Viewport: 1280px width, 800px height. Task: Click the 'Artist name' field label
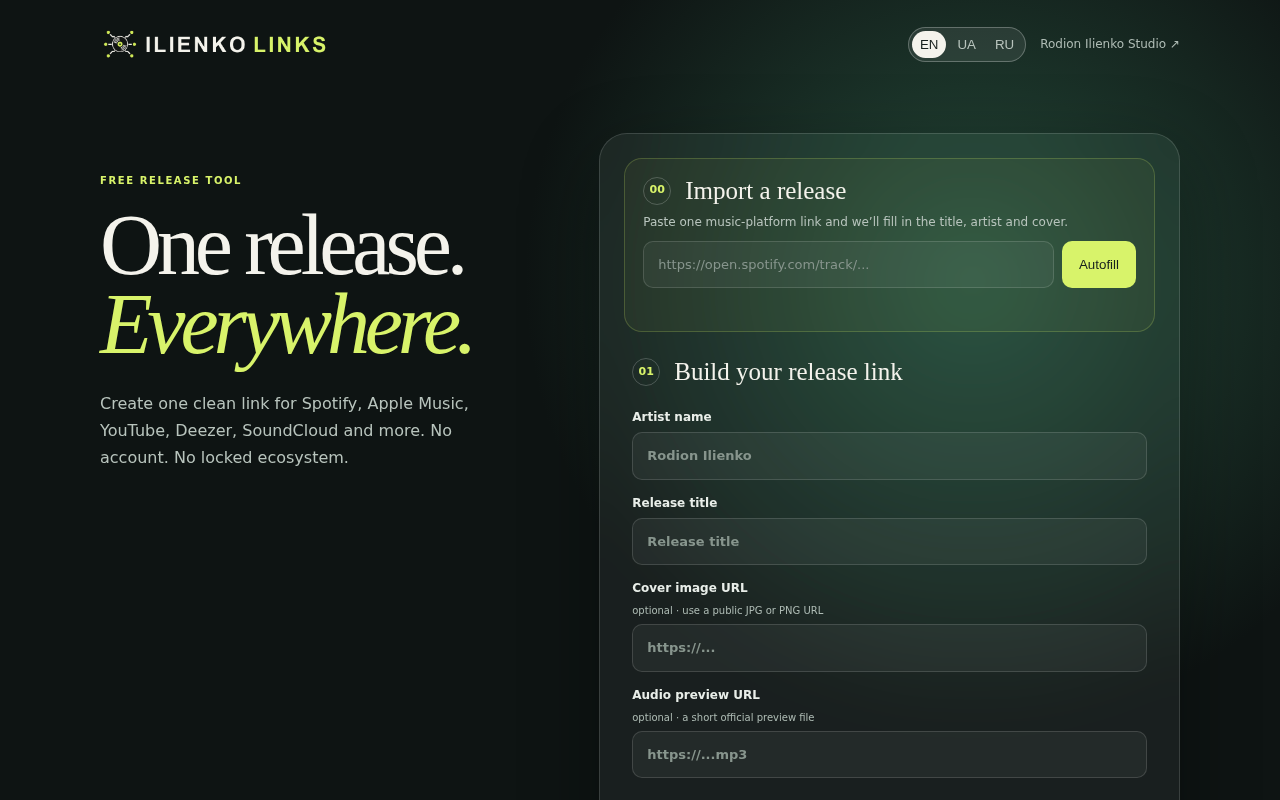(x=672, y=417)
